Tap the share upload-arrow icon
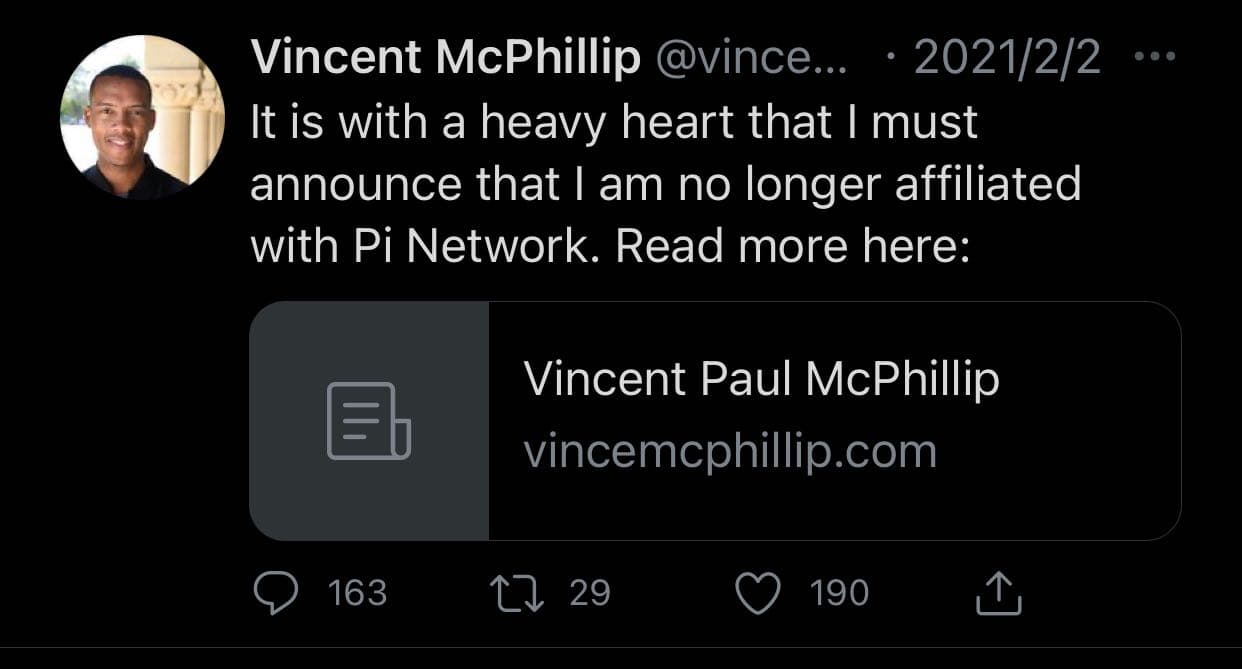The image size is (1242, 669). [998, 593]
